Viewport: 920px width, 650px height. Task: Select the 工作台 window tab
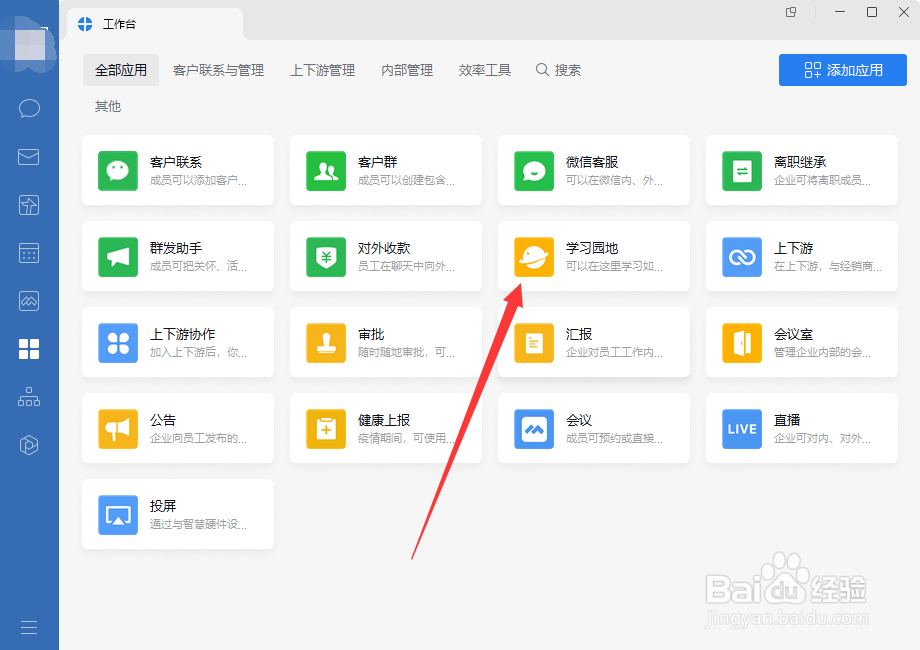pyautogui.click(x=155, y=24)
